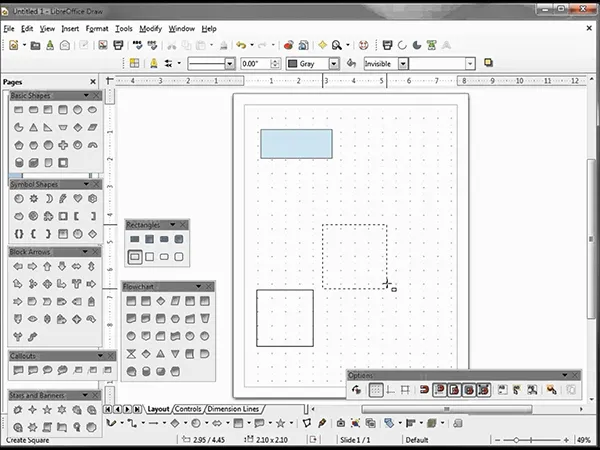Toggle the shadow button in the toolbar

pos(487,62)
